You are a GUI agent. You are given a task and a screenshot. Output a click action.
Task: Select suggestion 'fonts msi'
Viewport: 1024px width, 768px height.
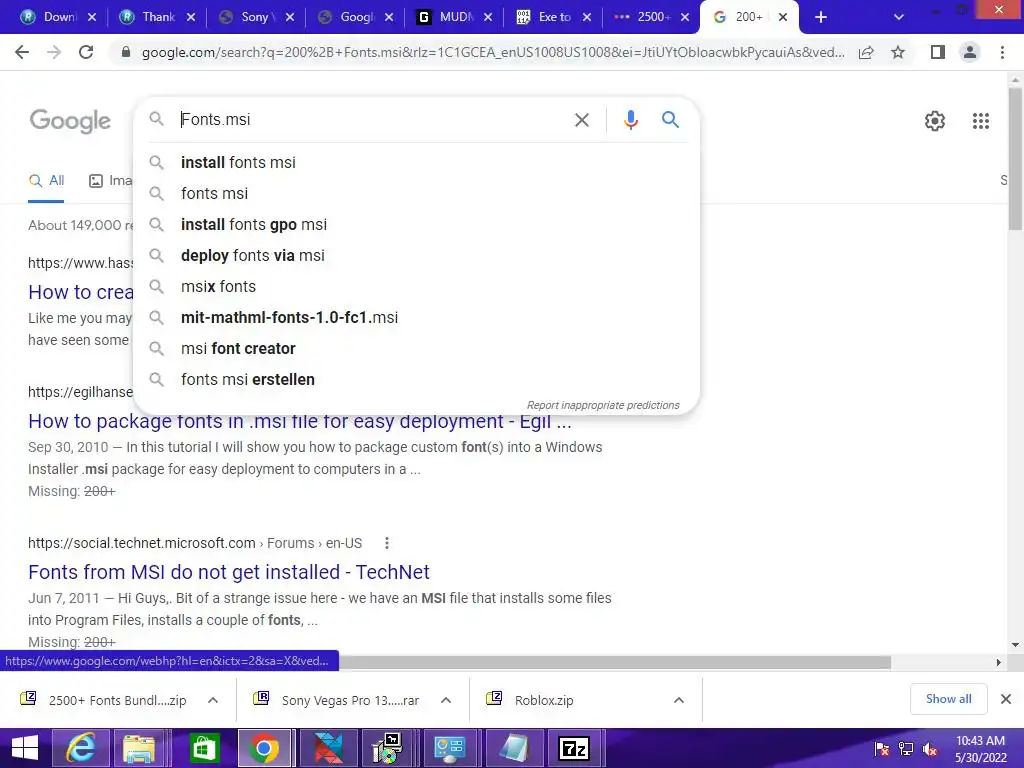(x=416, y=193)
